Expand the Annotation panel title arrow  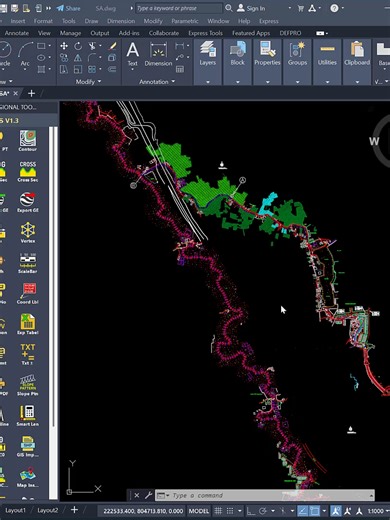click(173, 81)
